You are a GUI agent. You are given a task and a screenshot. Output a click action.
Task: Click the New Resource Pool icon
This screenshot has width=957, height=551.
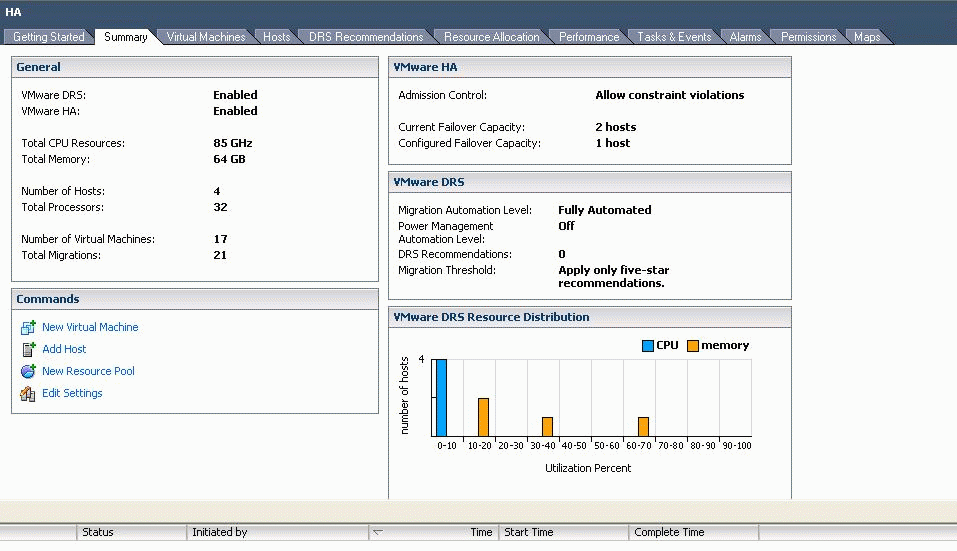coord(28,371)
